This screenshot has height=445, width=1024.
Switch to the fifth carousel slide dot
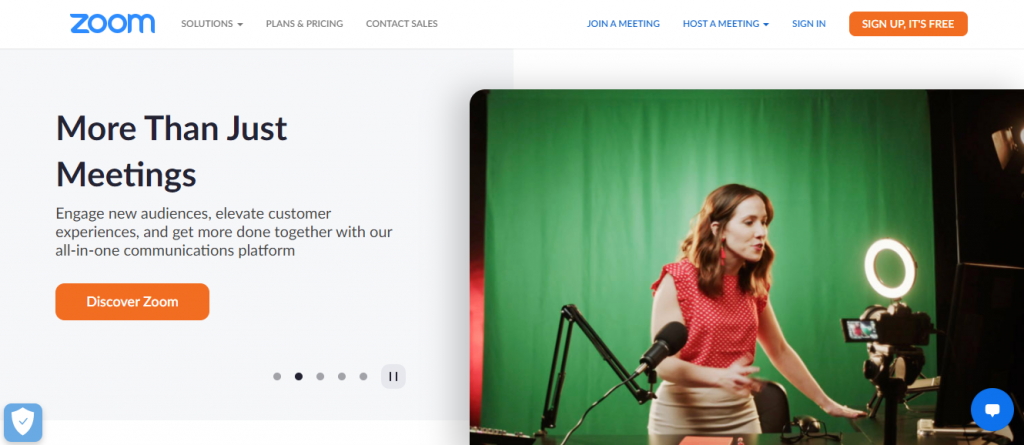[x=363, y=376]
